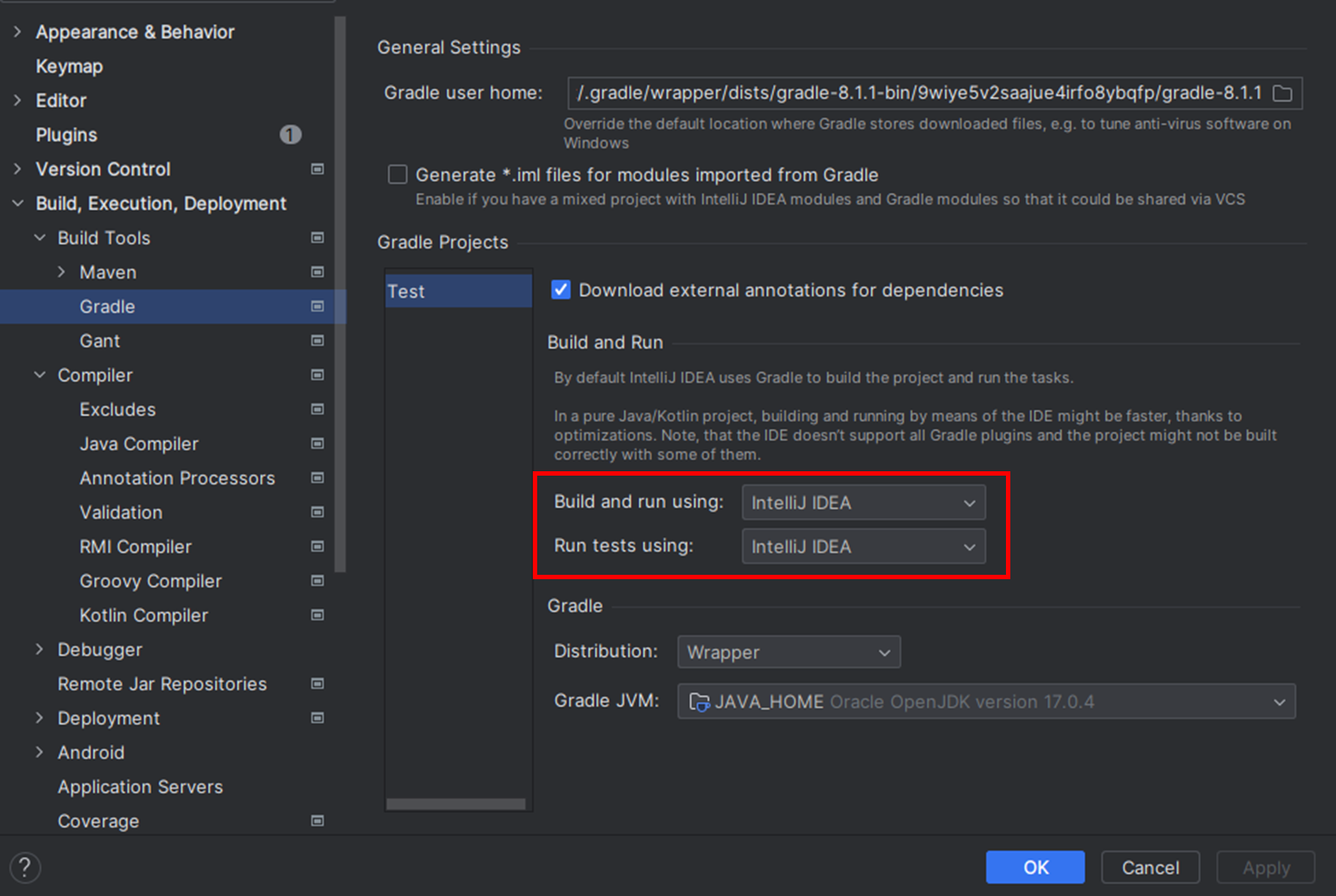Enable Generate *.iml files for modules checkbox
Viewport: 1336px width, 896px height.
(398, 175)
